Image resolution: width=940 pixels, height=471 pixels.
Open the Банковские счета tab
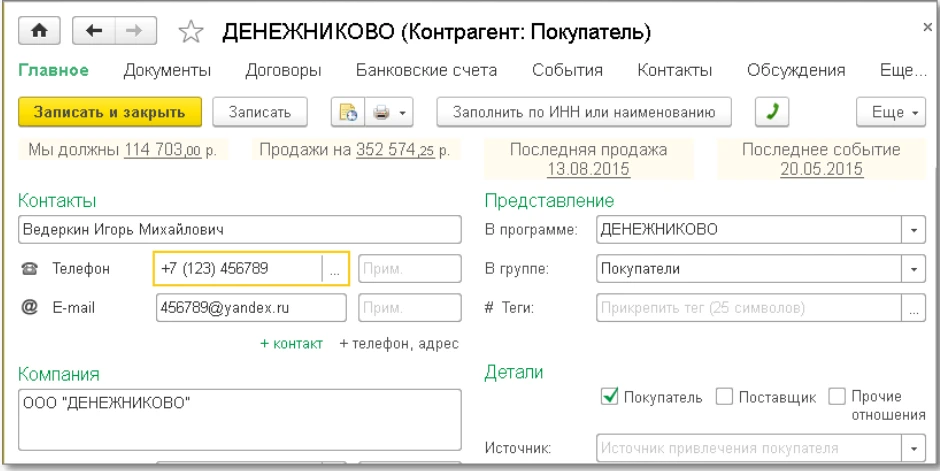click(427, 70)
